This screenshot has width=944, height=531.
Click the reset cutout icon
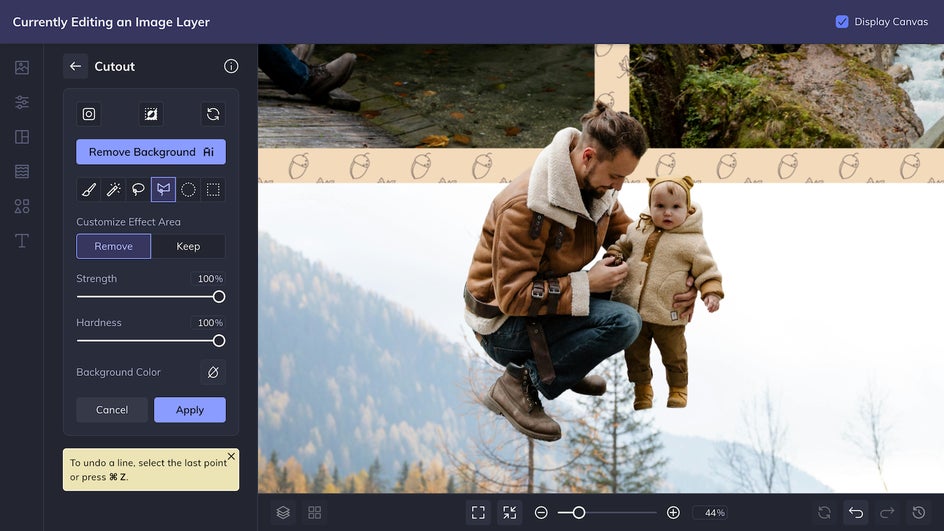pos(213,114)
